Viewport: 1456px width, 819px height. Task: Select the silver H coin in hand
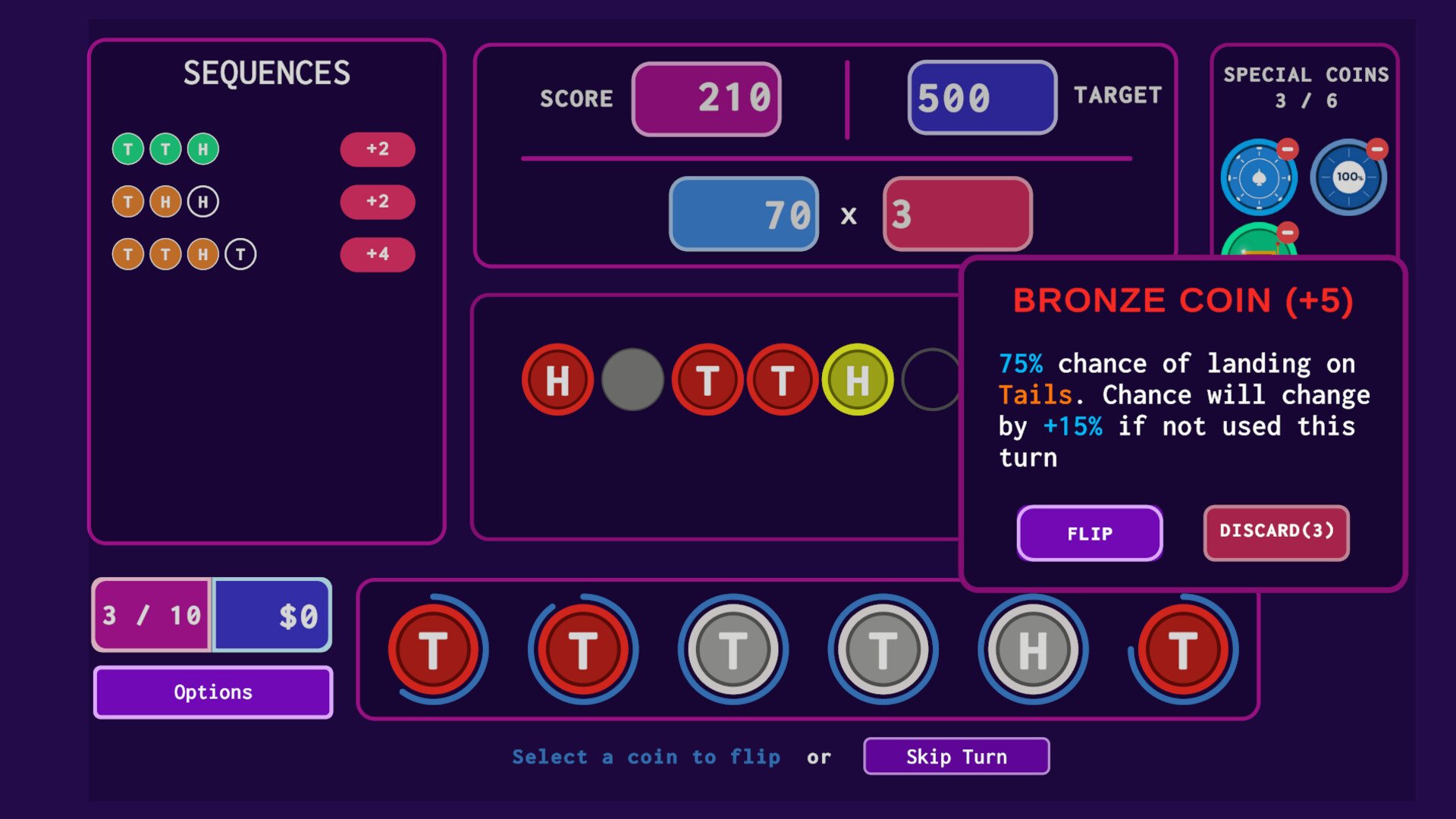pyautogui.click(x=1033, y=650)
